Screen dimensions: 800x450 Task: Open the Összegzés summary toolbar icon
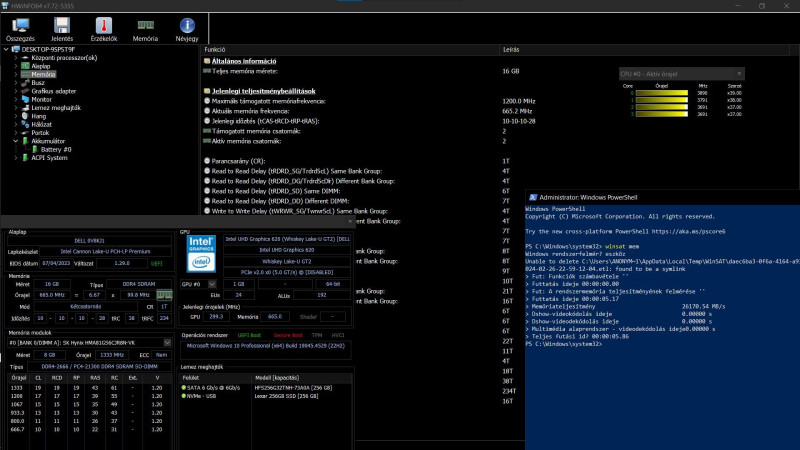click(x=20, y=26)
